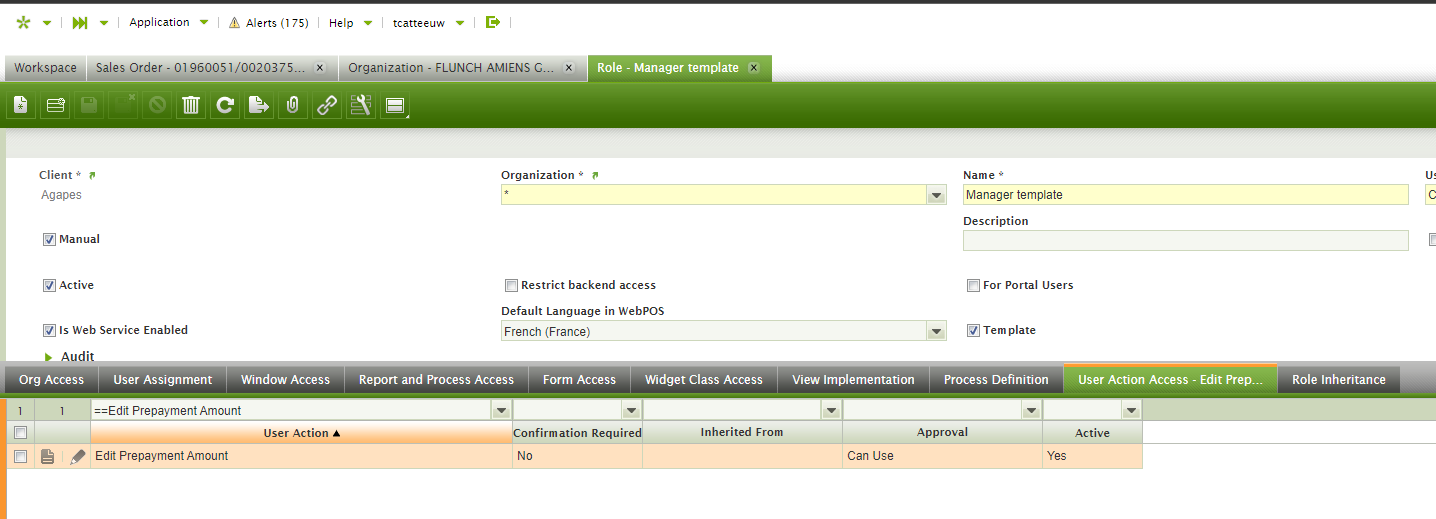
Task: Open the Form Access subtab
Action: 579,380
